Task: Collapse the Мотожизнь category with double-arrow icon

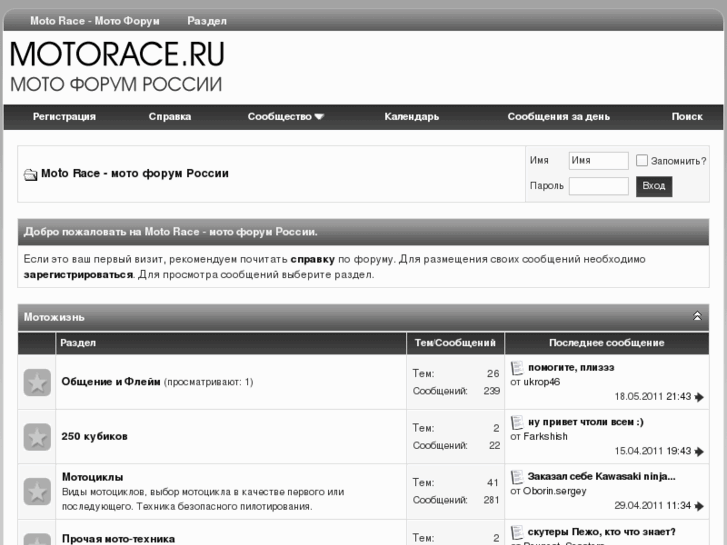Action: click(x=697, y=316)
